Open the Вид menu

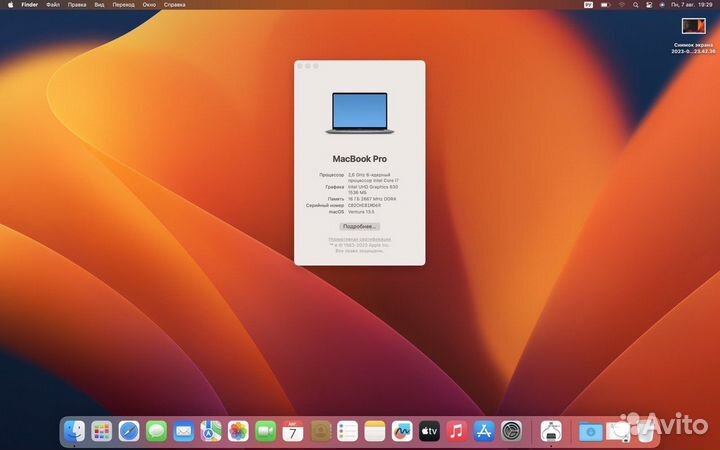(x=99, y=5)
